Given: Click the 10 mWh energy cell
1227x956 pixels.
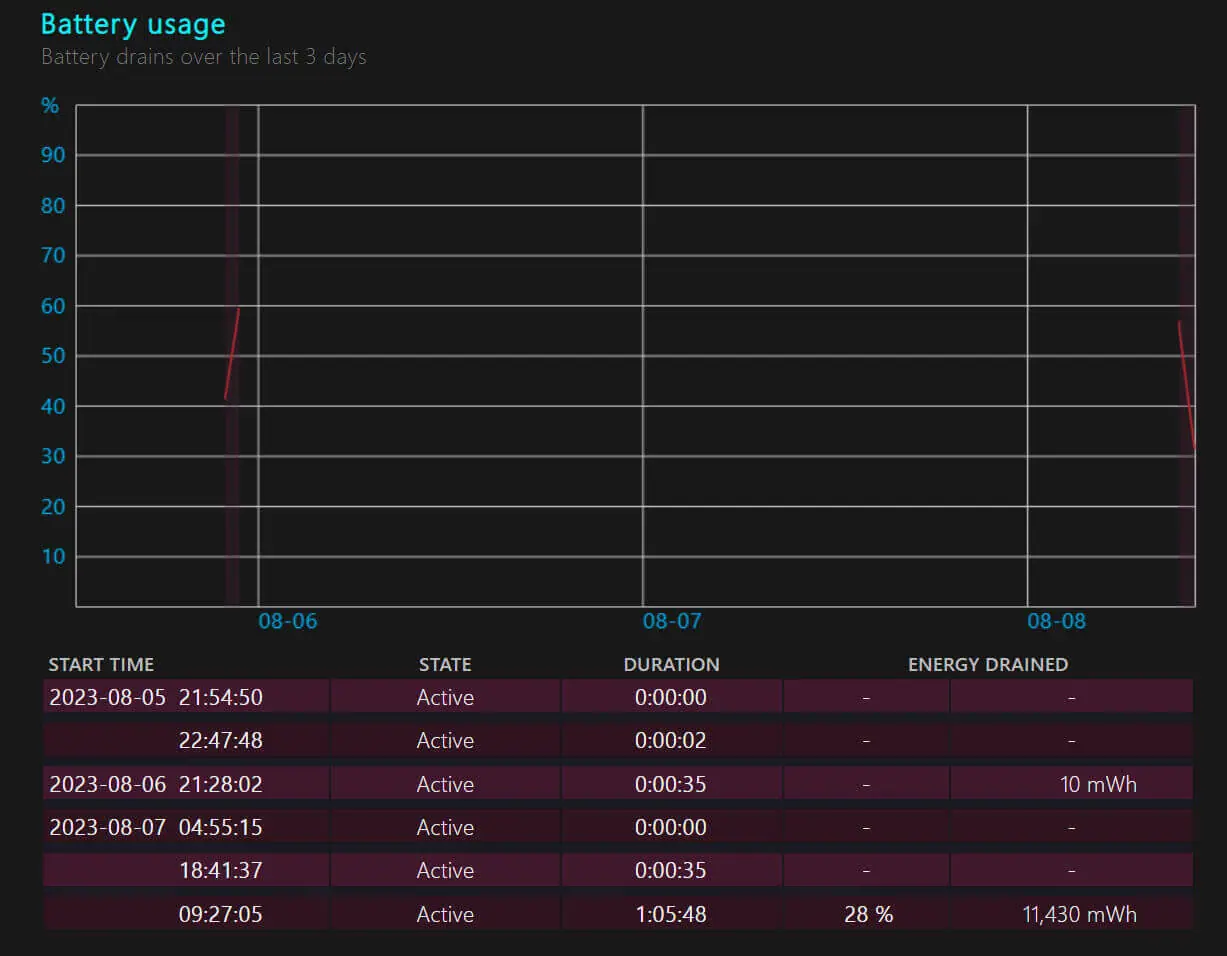Looking at the screenshot, I should click(x=1098, y=784).
